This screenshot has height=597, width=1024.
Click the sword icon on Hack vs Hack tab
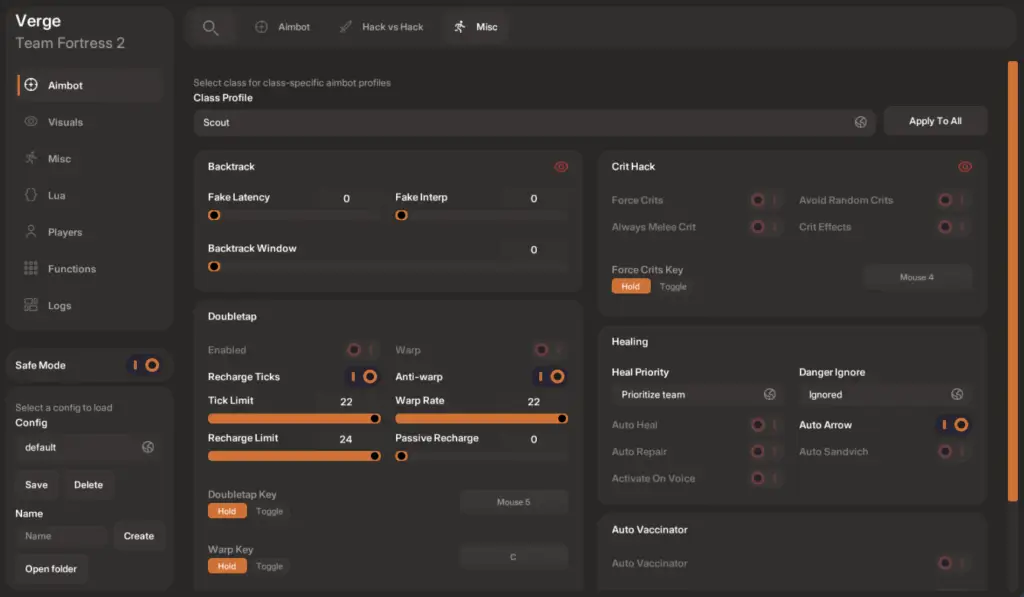coord(345,27)
